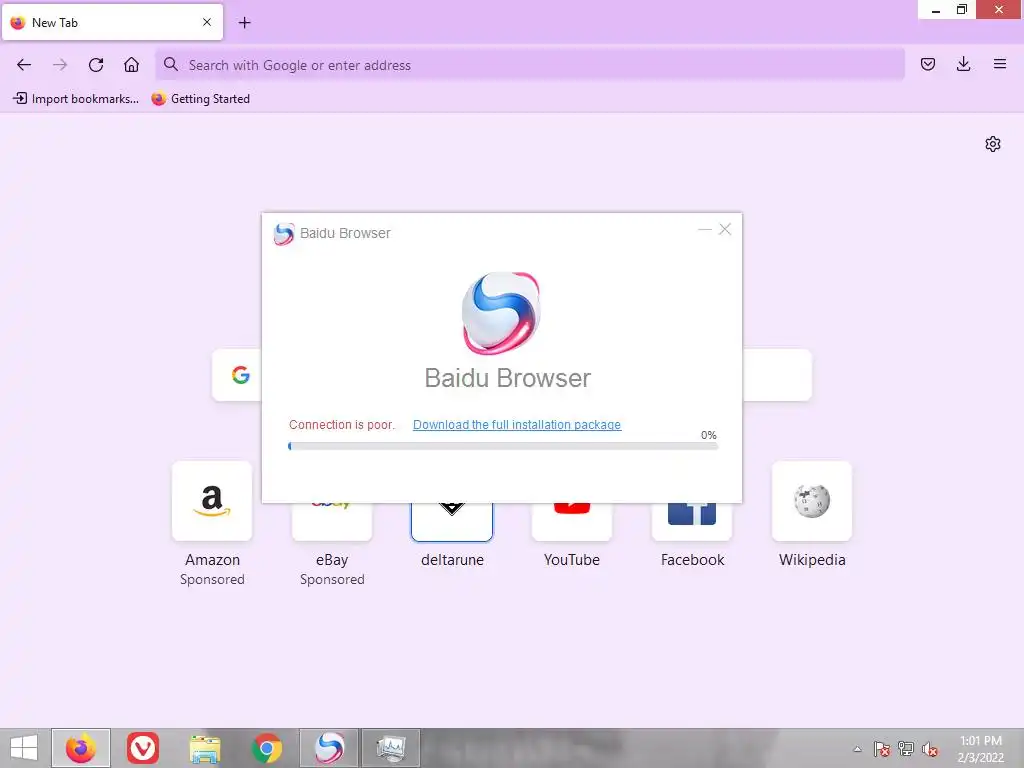This screenshot has height=768, width=1024.
Task: Click the 0% progress label
Action: (709, 435)
